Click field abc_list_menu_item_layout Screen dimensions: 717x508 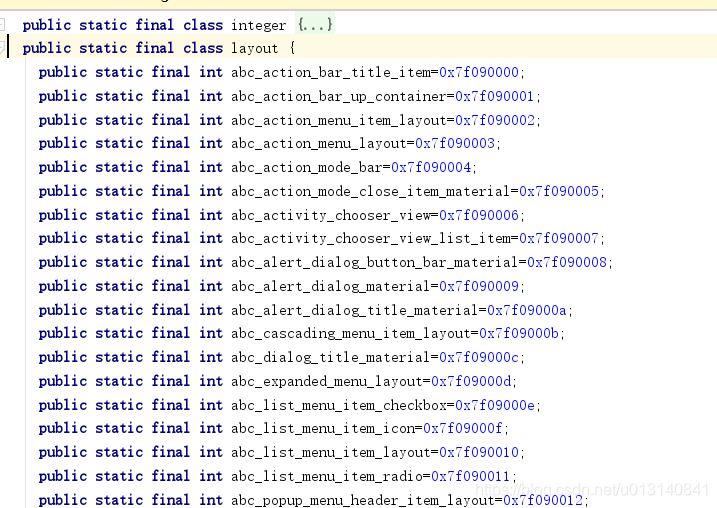point(331,452)
